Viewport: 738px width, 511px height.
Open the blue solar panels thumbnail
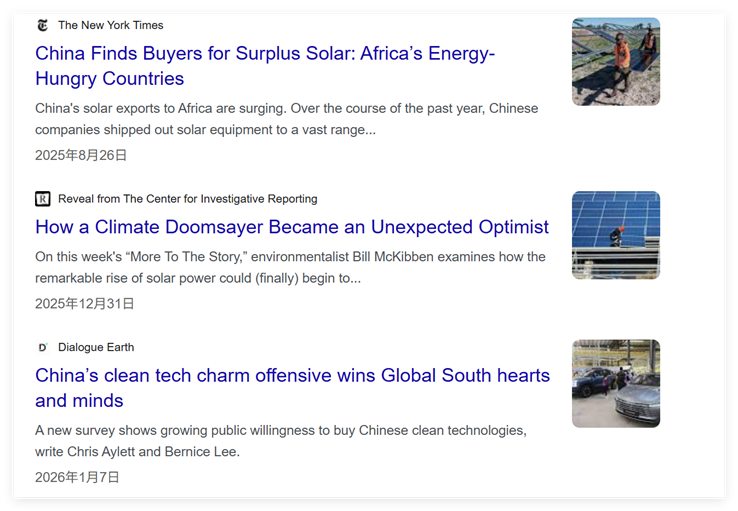pos(615,235)
